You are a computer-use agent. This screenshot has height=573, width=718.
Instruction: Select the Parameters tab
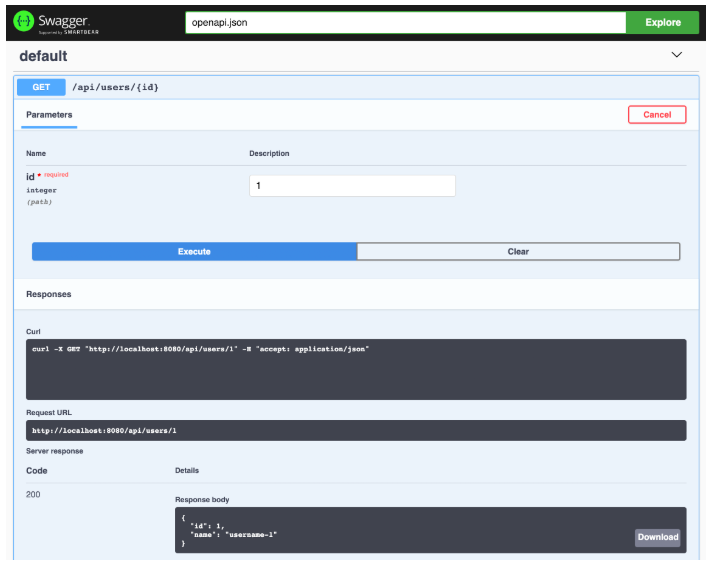[x=49, y=115]
